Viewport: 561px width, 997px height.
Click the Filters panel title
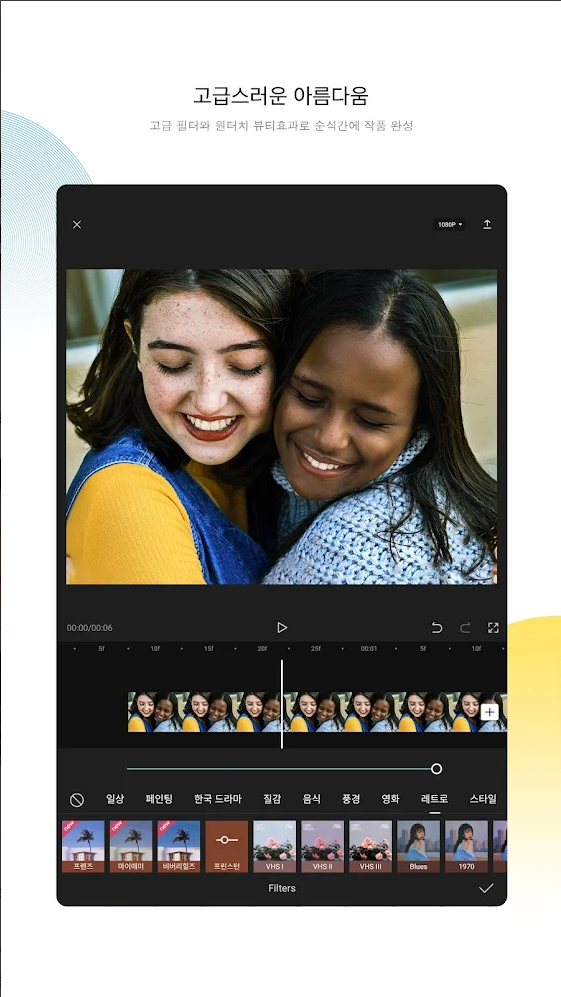[282, 888]
